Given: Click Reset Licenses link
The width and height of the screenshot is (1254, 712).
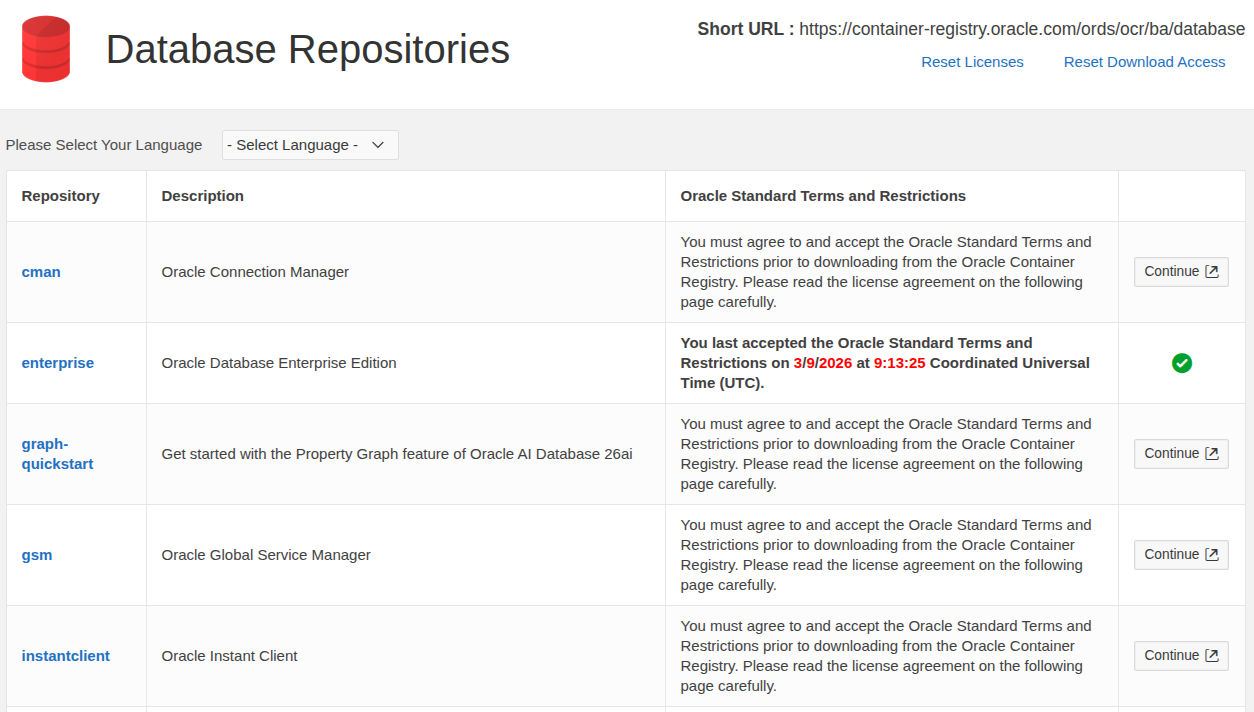Looking at the screenshot, I should coord(972,62).
